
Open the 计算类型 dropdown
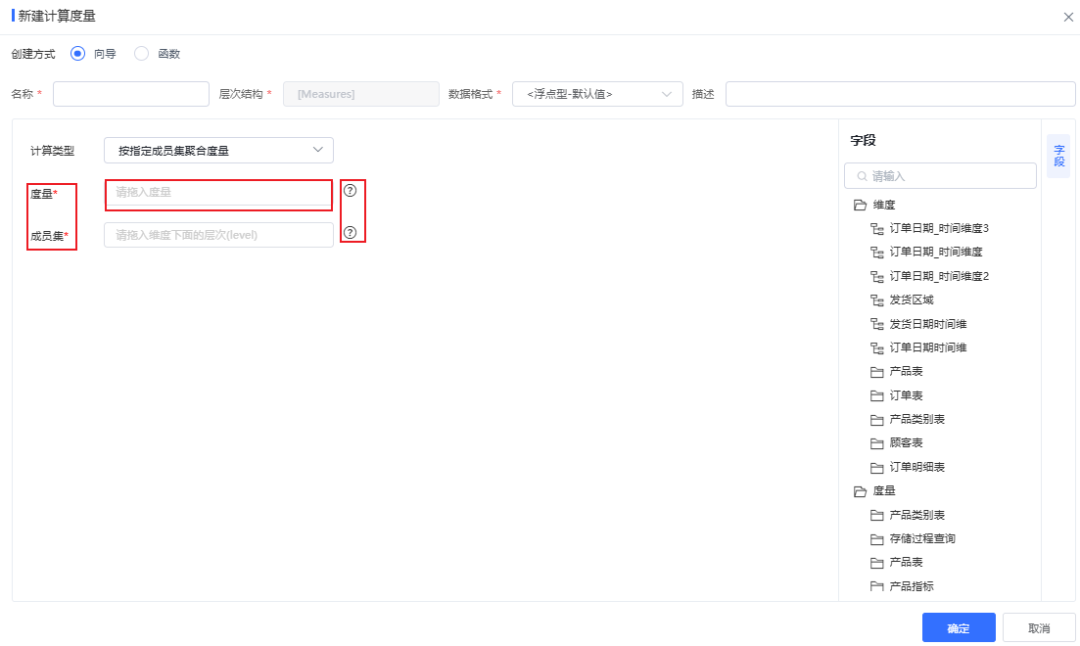point(218,150)
